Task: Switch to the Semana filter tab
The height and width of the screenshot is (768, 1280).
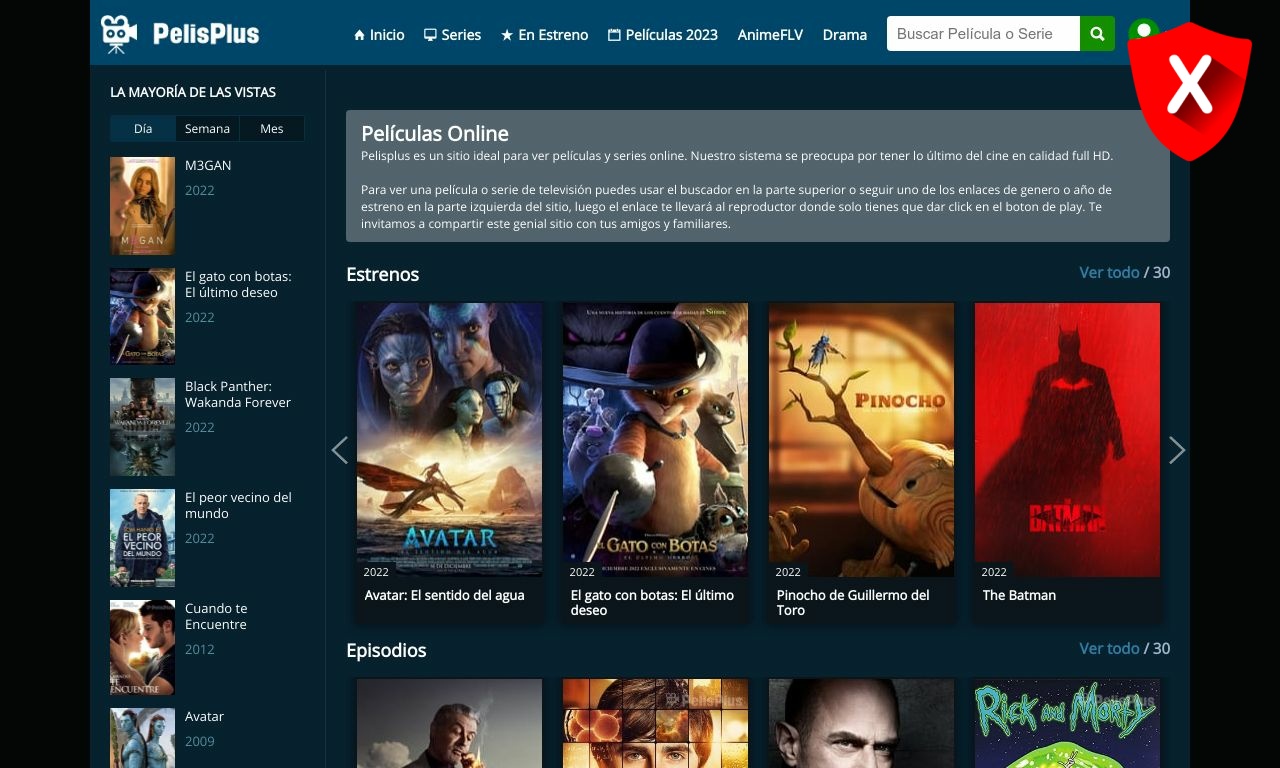Action: click(x=207, y=128)
